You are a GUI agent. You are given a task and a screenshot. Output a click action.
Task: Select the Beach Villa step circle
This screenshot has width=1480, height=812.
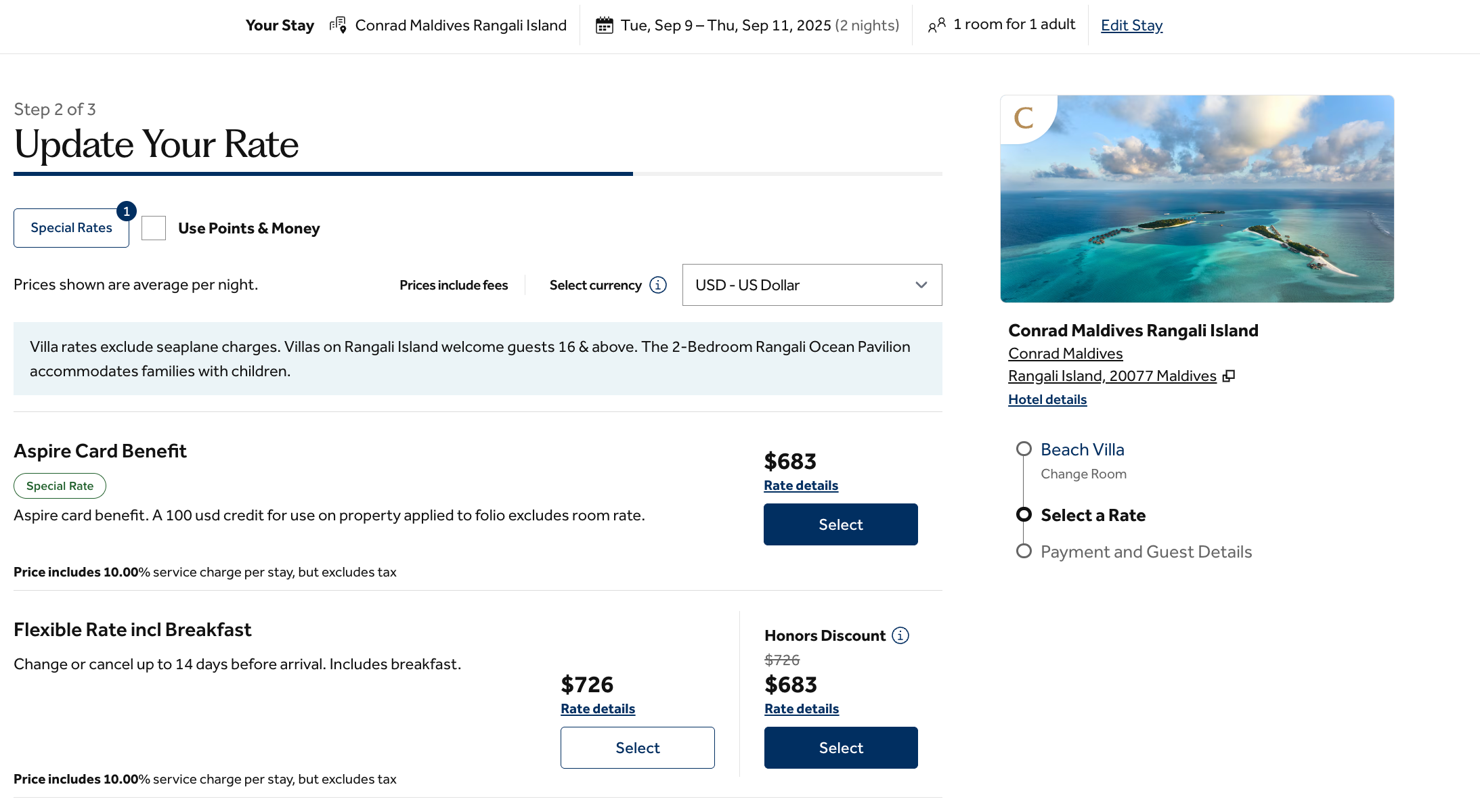click(x=1024, y=449)
